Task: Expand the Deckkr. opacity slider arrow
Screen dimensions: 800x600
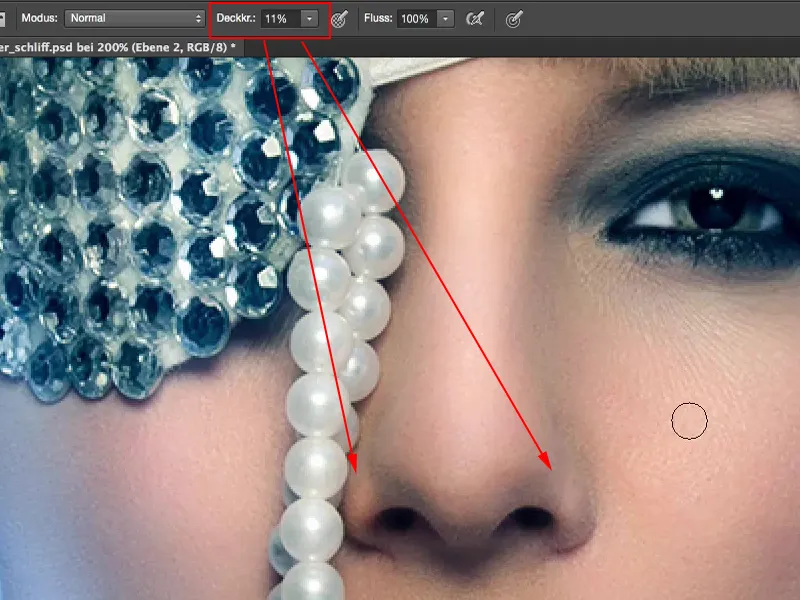Action: [x=309, y=19]
